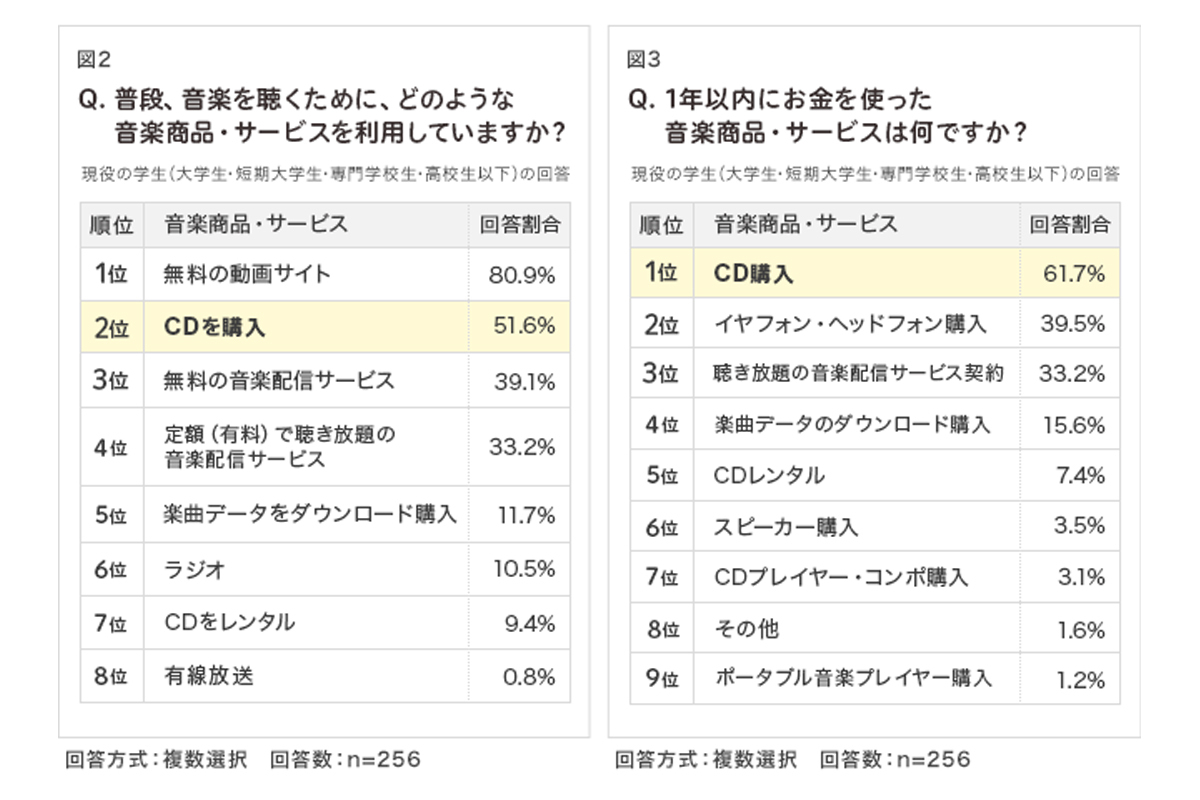Click the 回答割合 header in 図2

pos(519,225)
